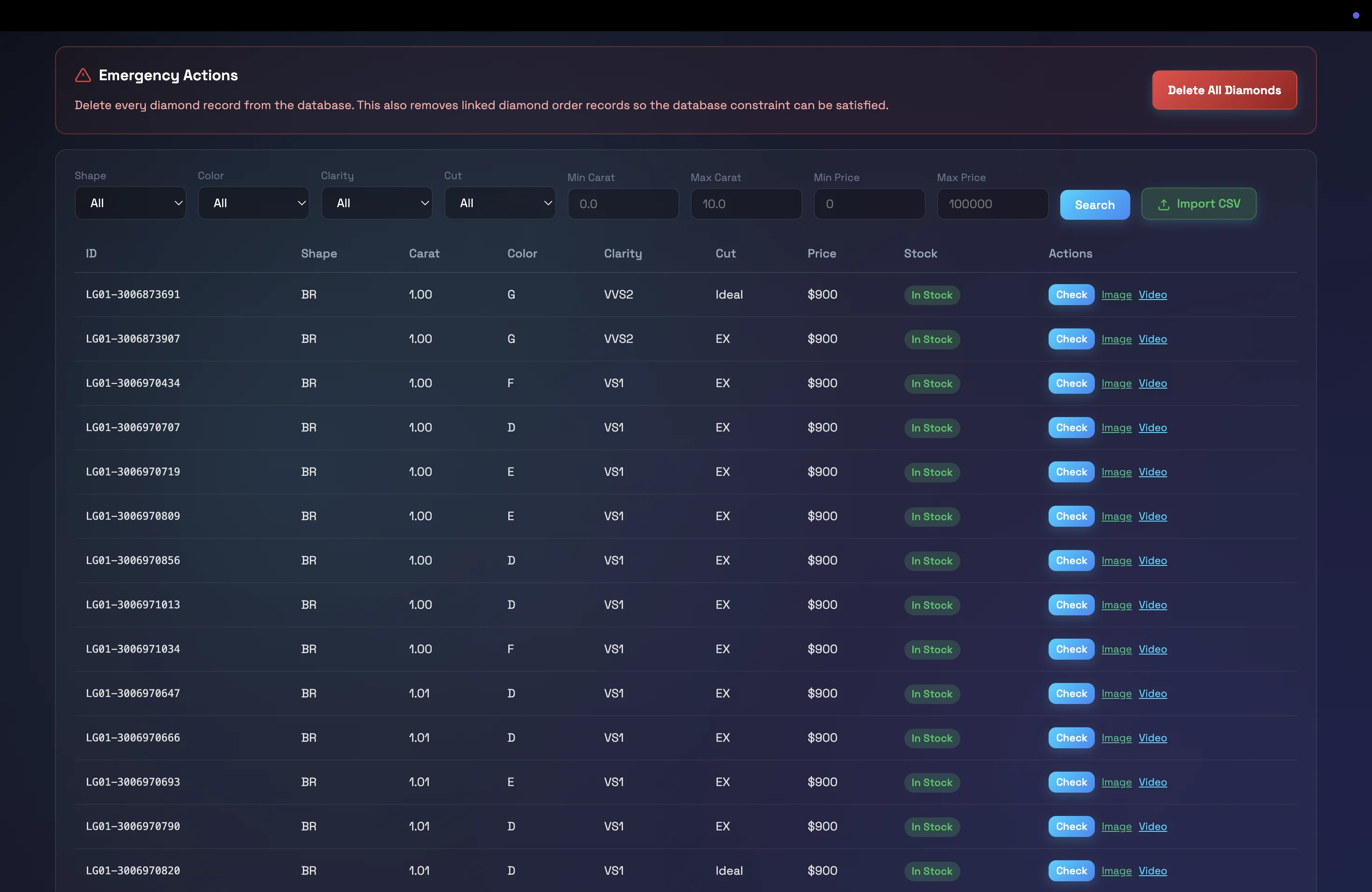Click Check for diamond LG01-3006970693
1372x892 pixels.
pos(1071,782)
